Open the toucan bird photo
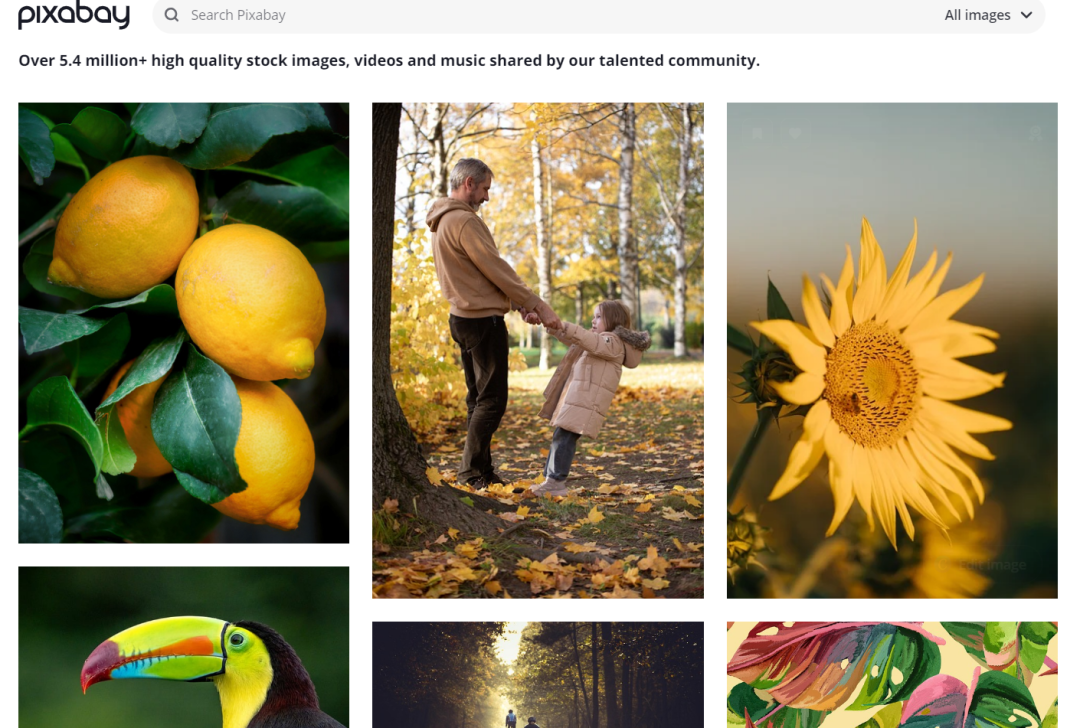Image resolution: width=1080 pixels, height=728 pixels. pos(183,647)
